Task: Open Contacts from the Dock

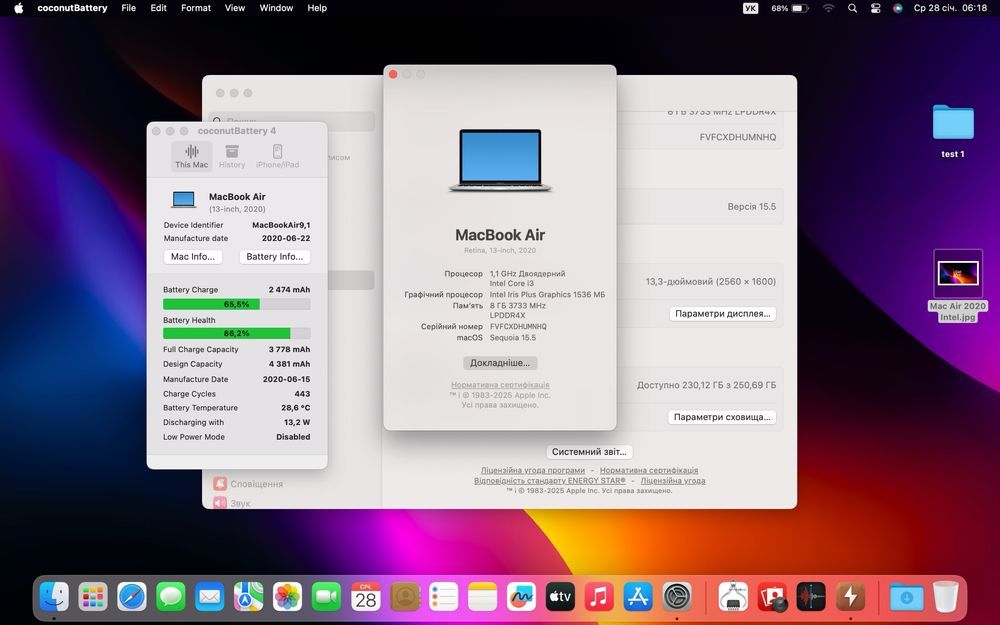Action: [404, 598]
